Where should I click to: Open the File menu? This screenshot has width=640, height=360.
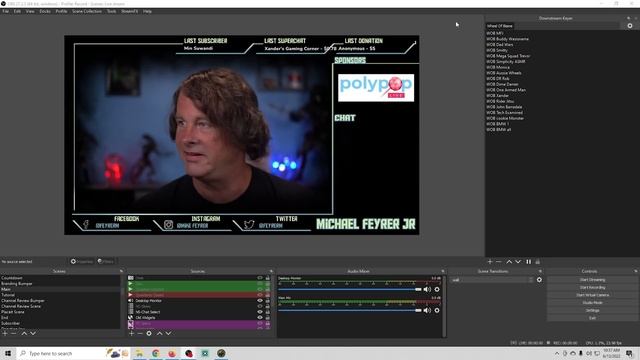5,11
